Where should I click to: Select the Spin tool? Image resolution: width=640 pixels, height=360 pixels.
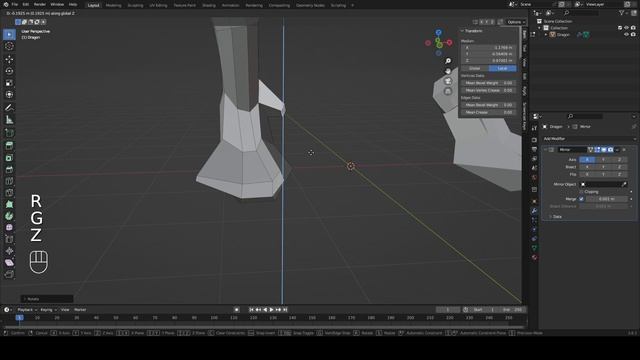point(9,216)
